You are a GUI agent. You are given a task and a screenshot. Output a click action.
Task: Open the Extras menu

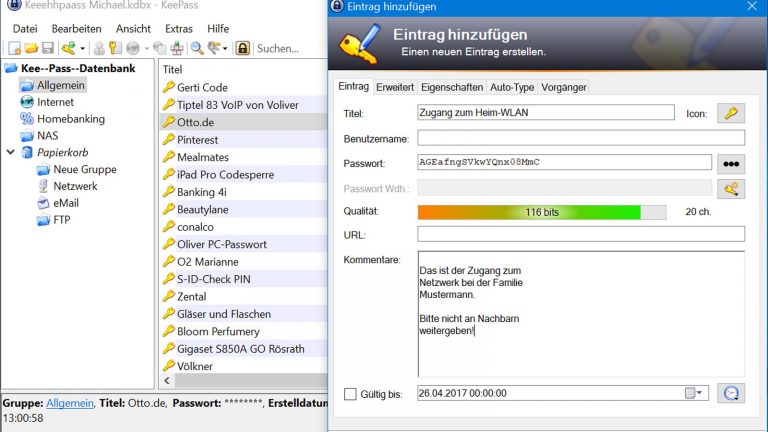[x=179, y=28]
